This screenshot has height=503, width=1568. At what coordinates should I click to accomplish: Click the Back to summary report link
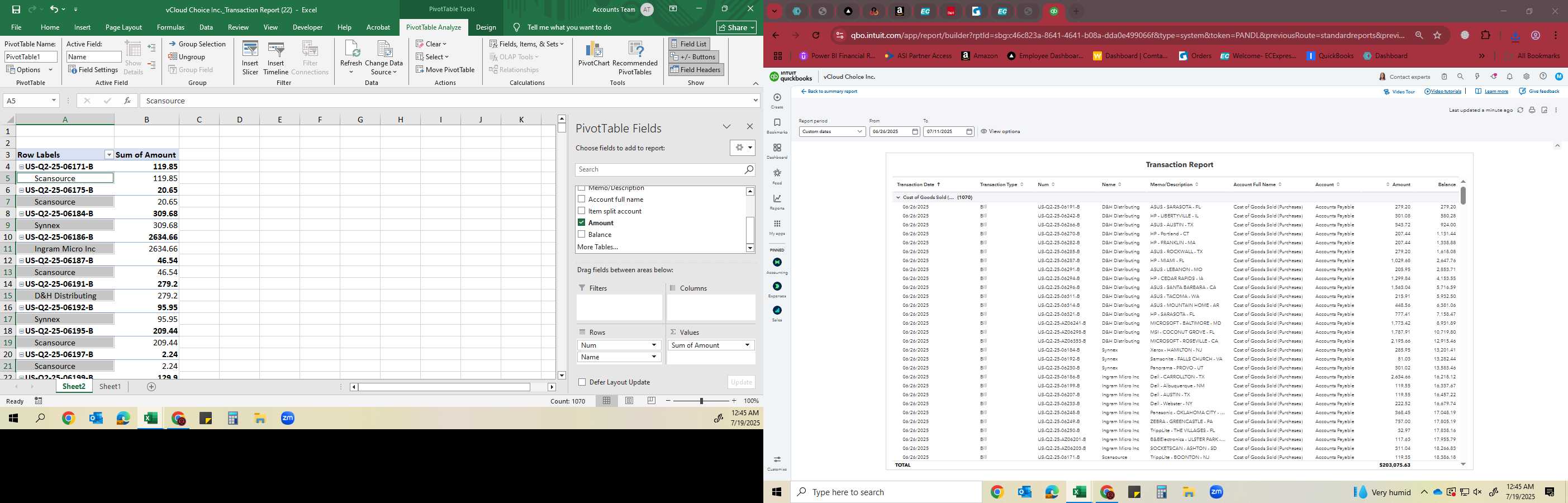point(829,91)
